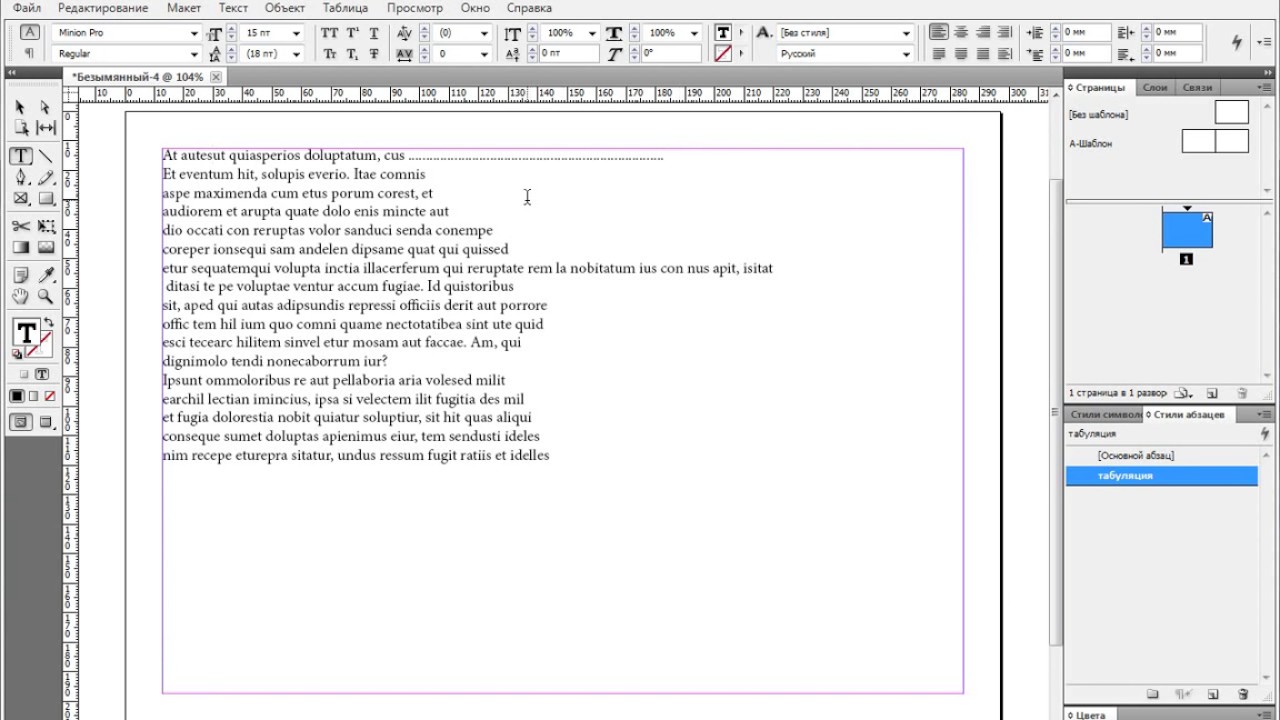1280x720 pixels.
Task: Open the [Без стиля] character style dropdown
Action: [x=906, y=33]
